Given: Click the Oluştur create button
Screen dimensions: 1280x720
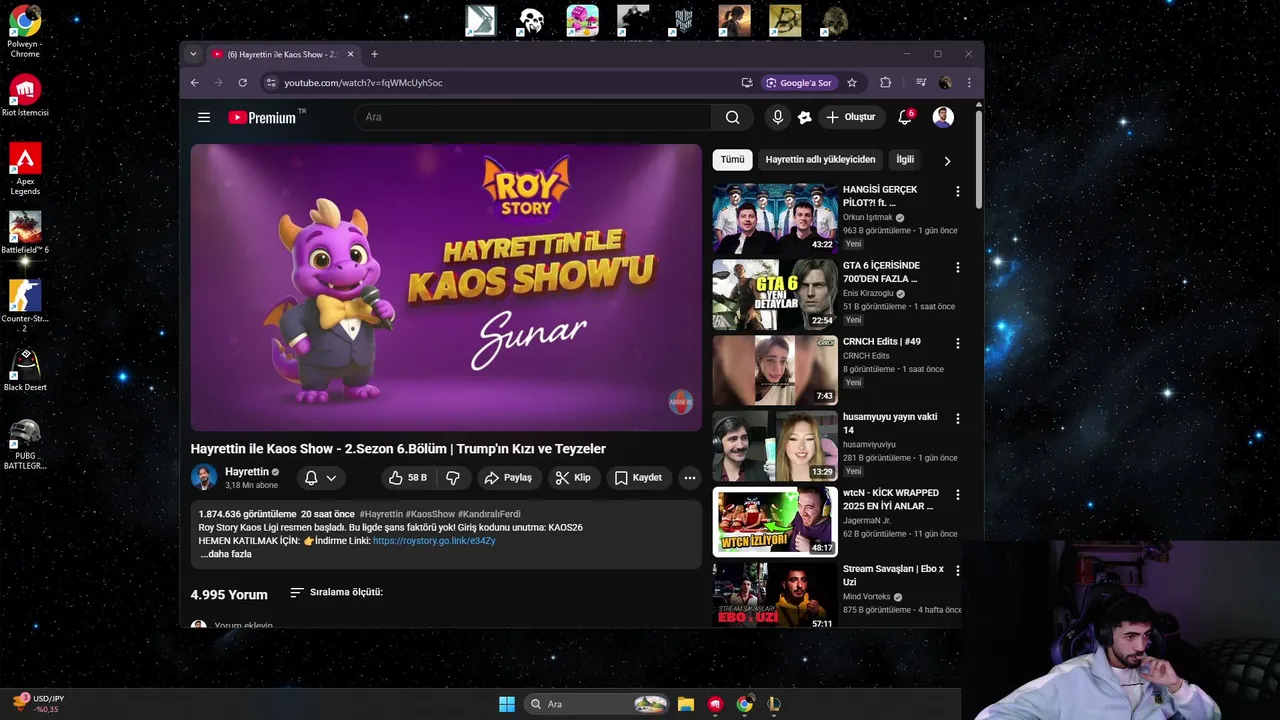Looking at the screenshot, I should (x=851, y=117).
